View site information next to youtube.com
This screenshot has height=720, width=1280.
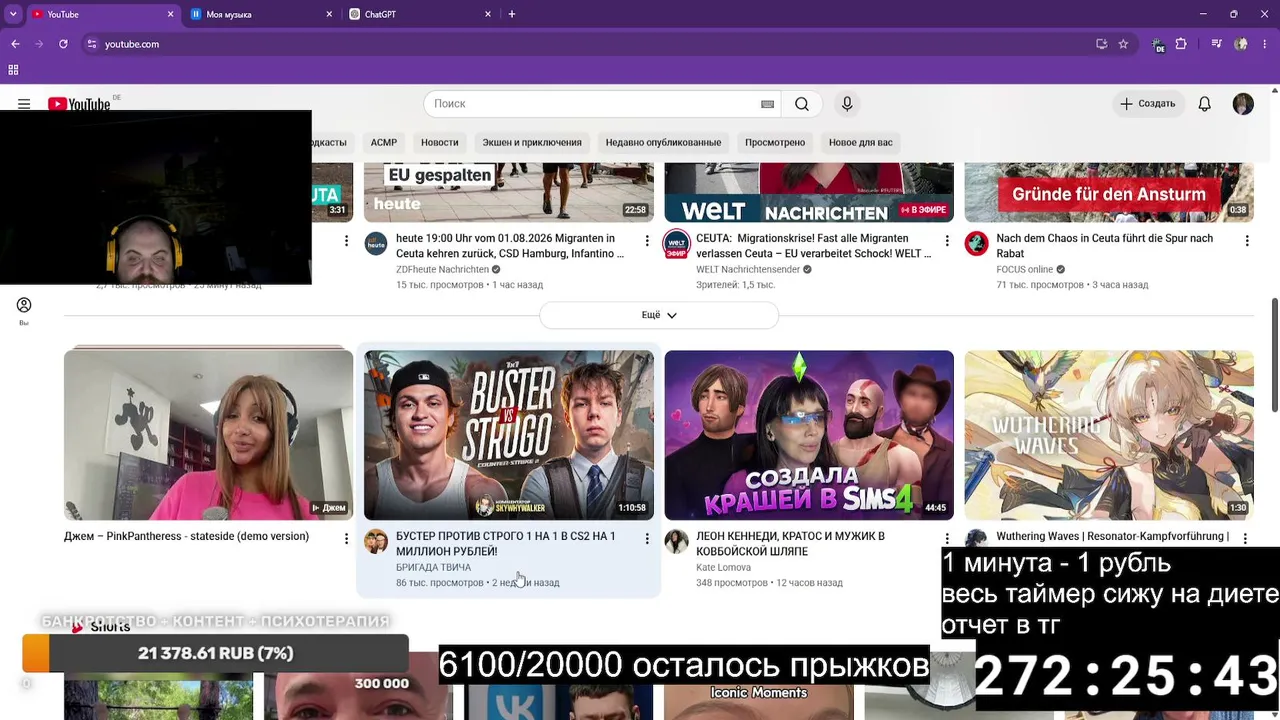click(92, 44)
